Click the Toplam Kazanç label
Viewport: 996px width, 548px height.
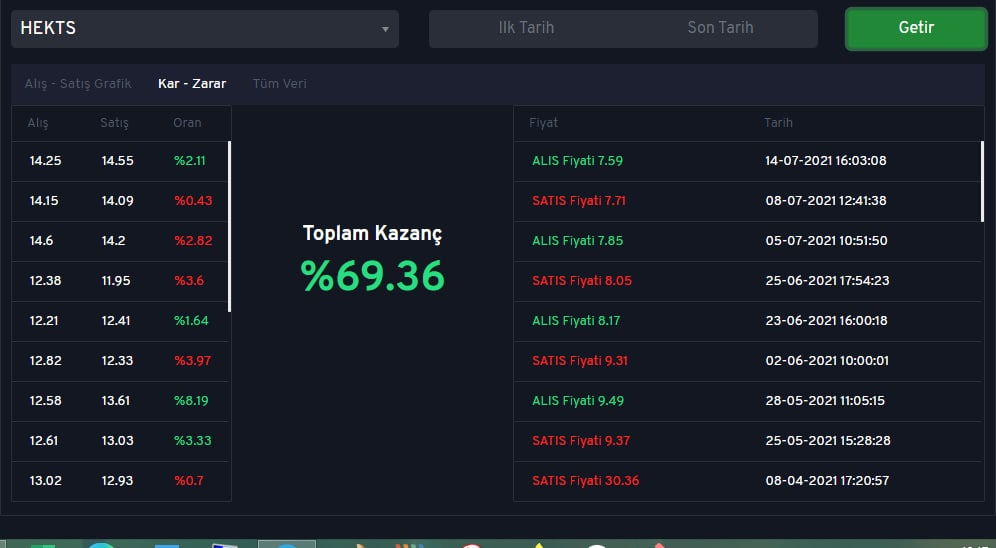pyautogui.click(x=372, y=234)
